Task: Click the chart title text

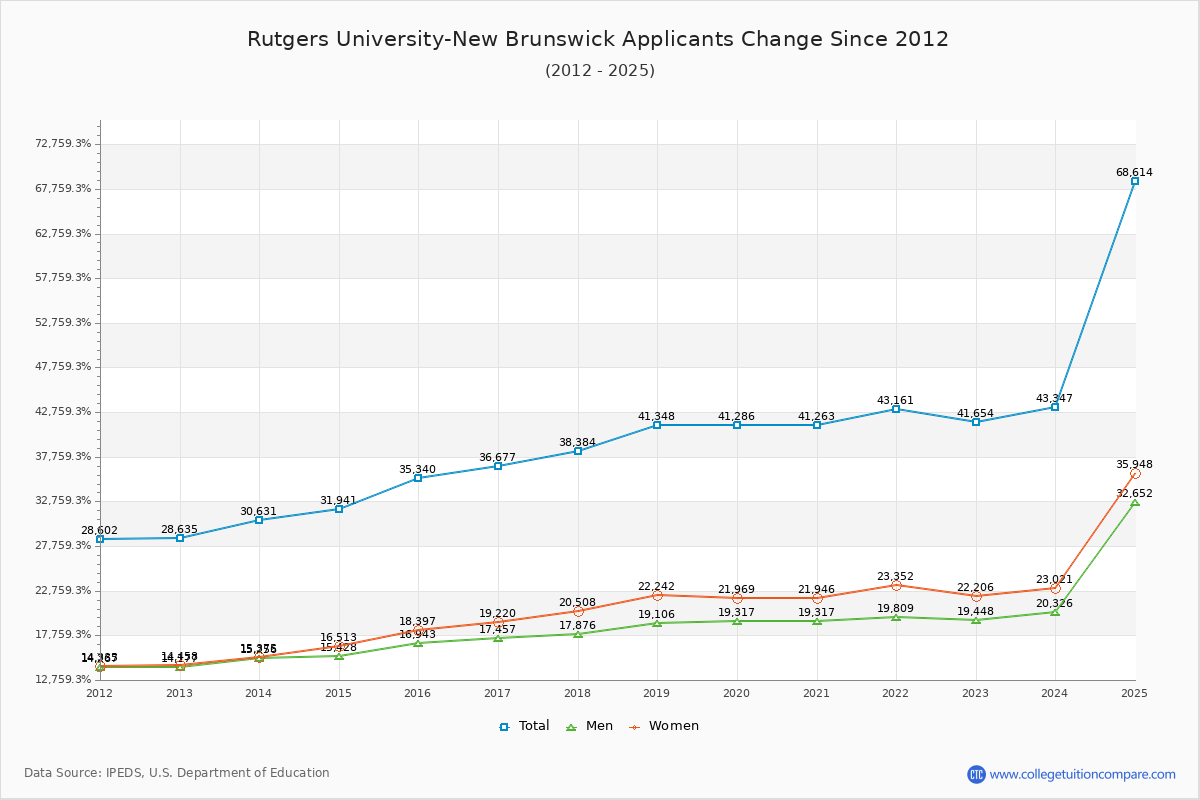Action: (x=598, y=39)
